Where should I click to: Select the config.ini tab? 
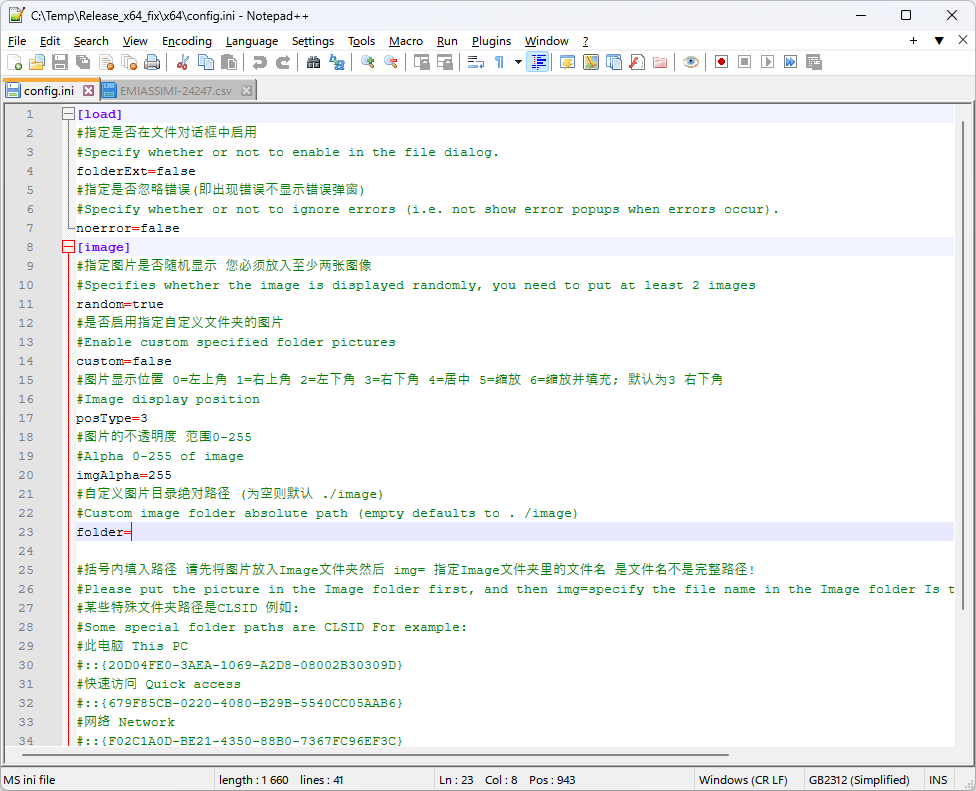click(49, 91)
